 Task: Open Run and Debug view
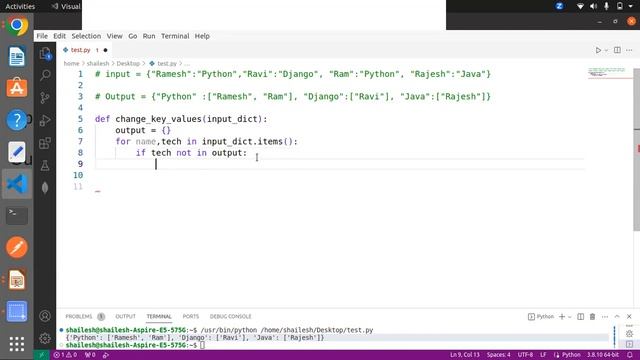tap(45, 120)
